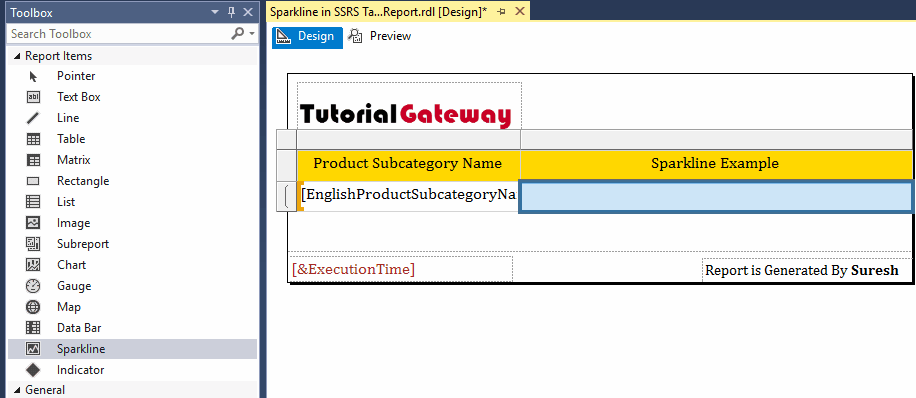This screenshot has width=916, height=398.
Task: Choose the Rectangle item icon
Action: [33, 181]
